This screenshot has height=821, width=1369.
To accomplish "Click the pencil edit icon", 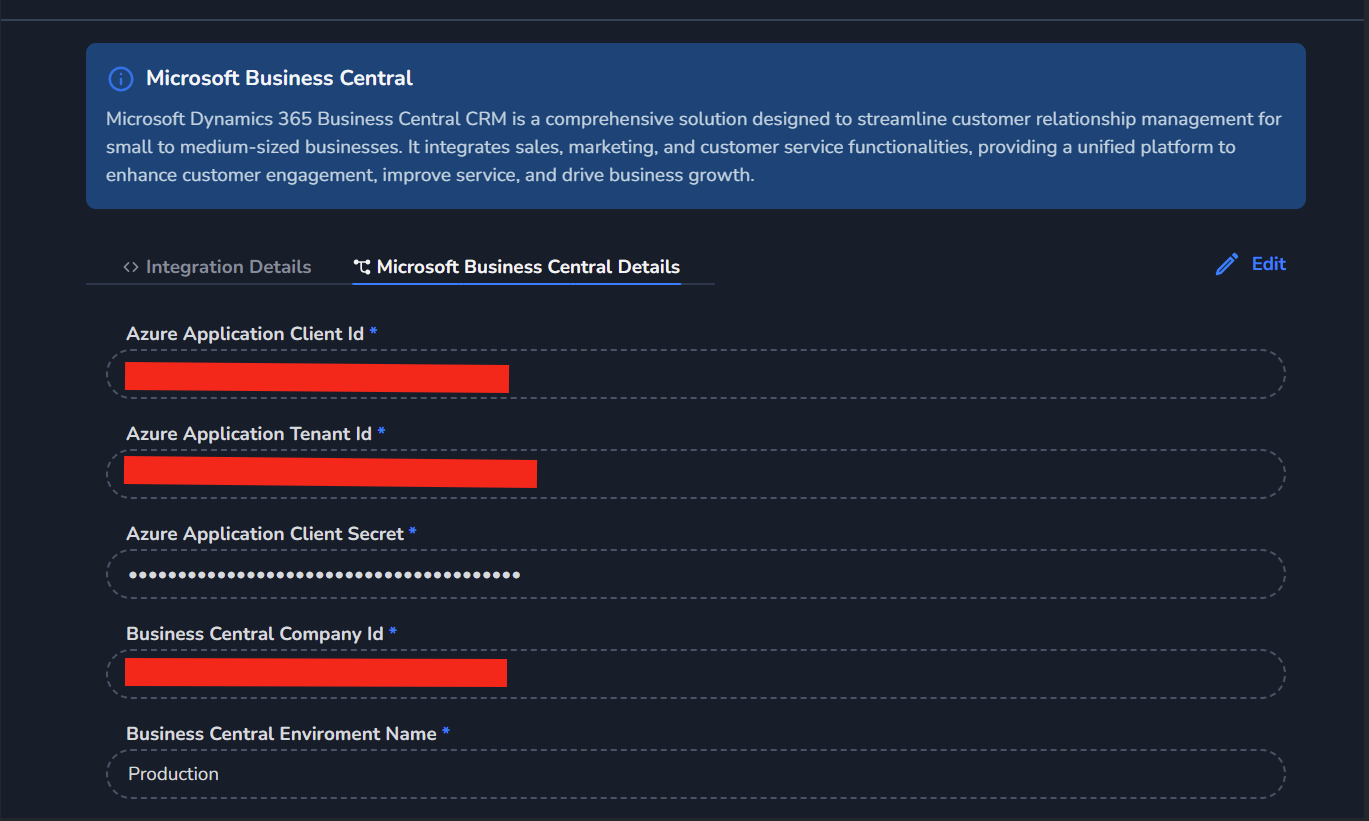I will (x=1227, y=265).
